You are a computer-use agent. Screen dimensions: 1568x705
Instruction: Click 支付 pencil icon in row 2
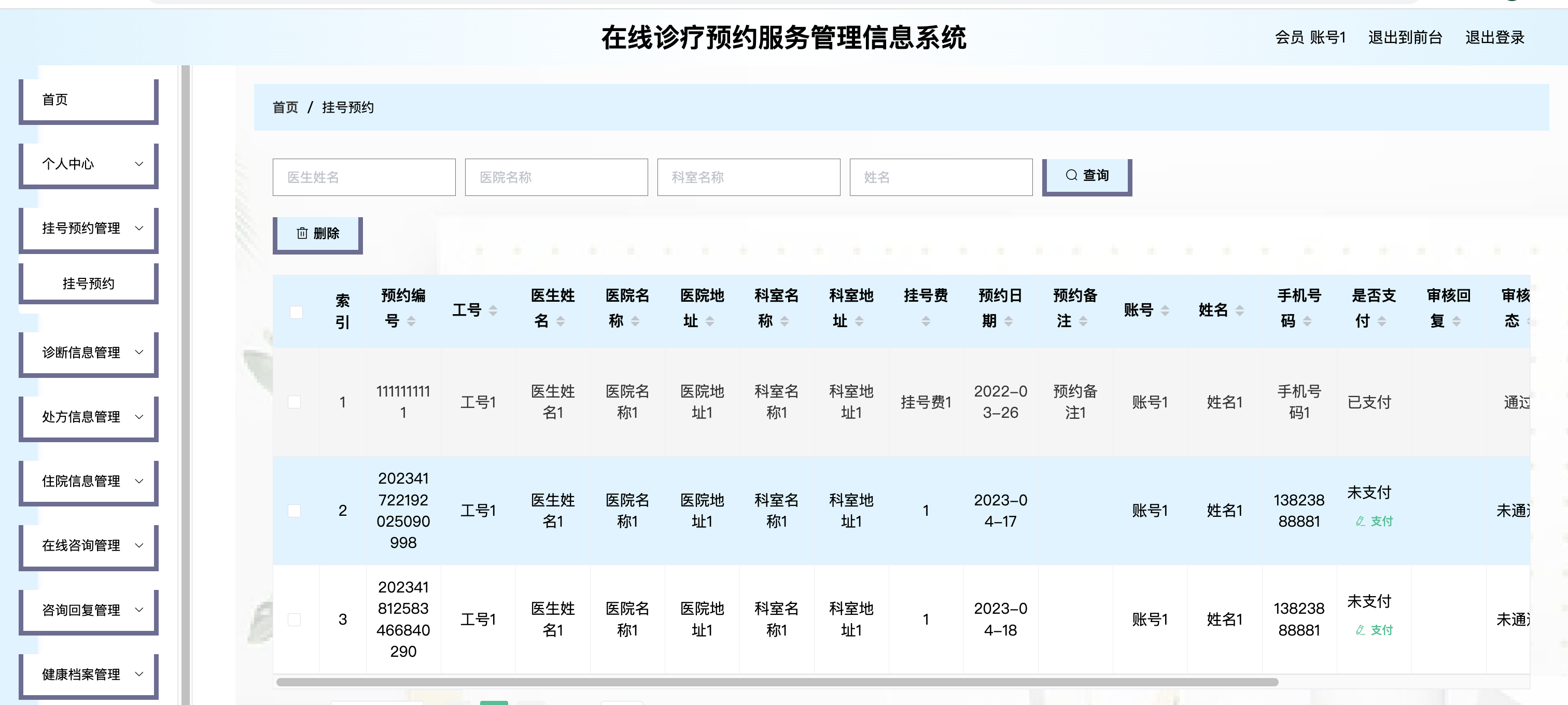pyautogui.click(x=1361, y=521)
